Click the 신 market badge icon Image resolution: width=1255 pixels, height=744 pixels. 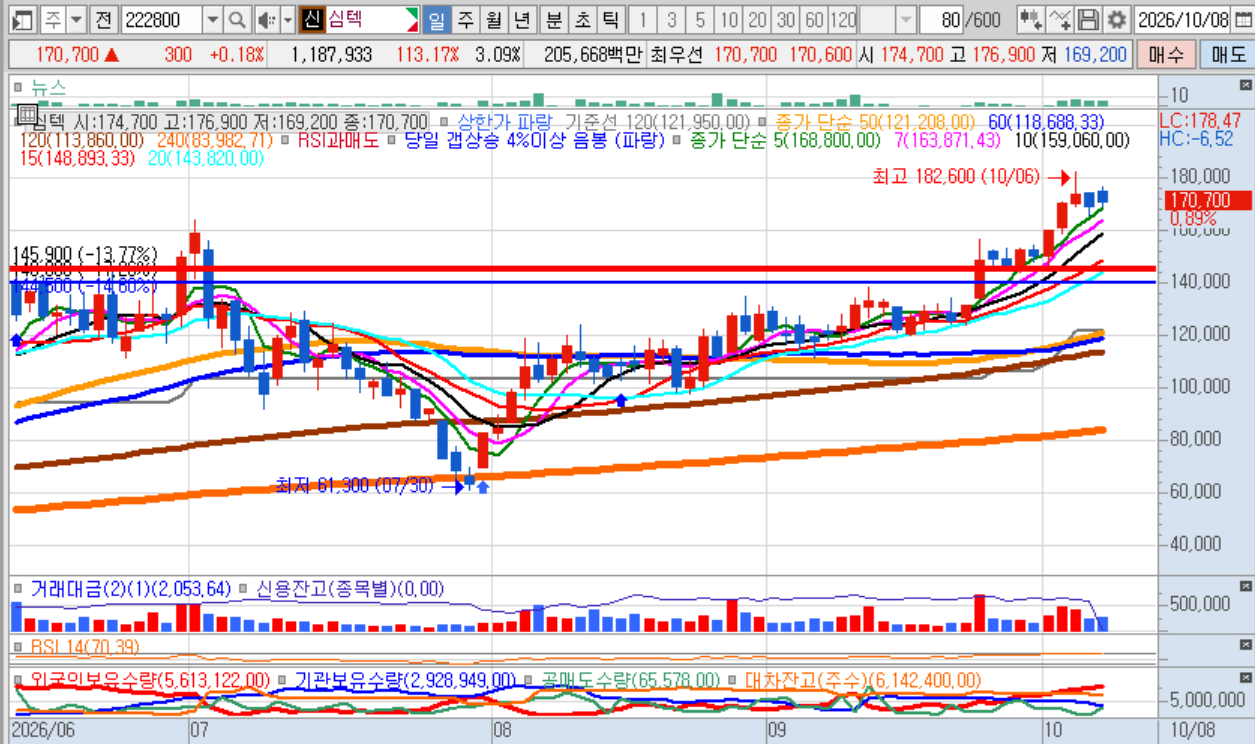tap(311, 19)
